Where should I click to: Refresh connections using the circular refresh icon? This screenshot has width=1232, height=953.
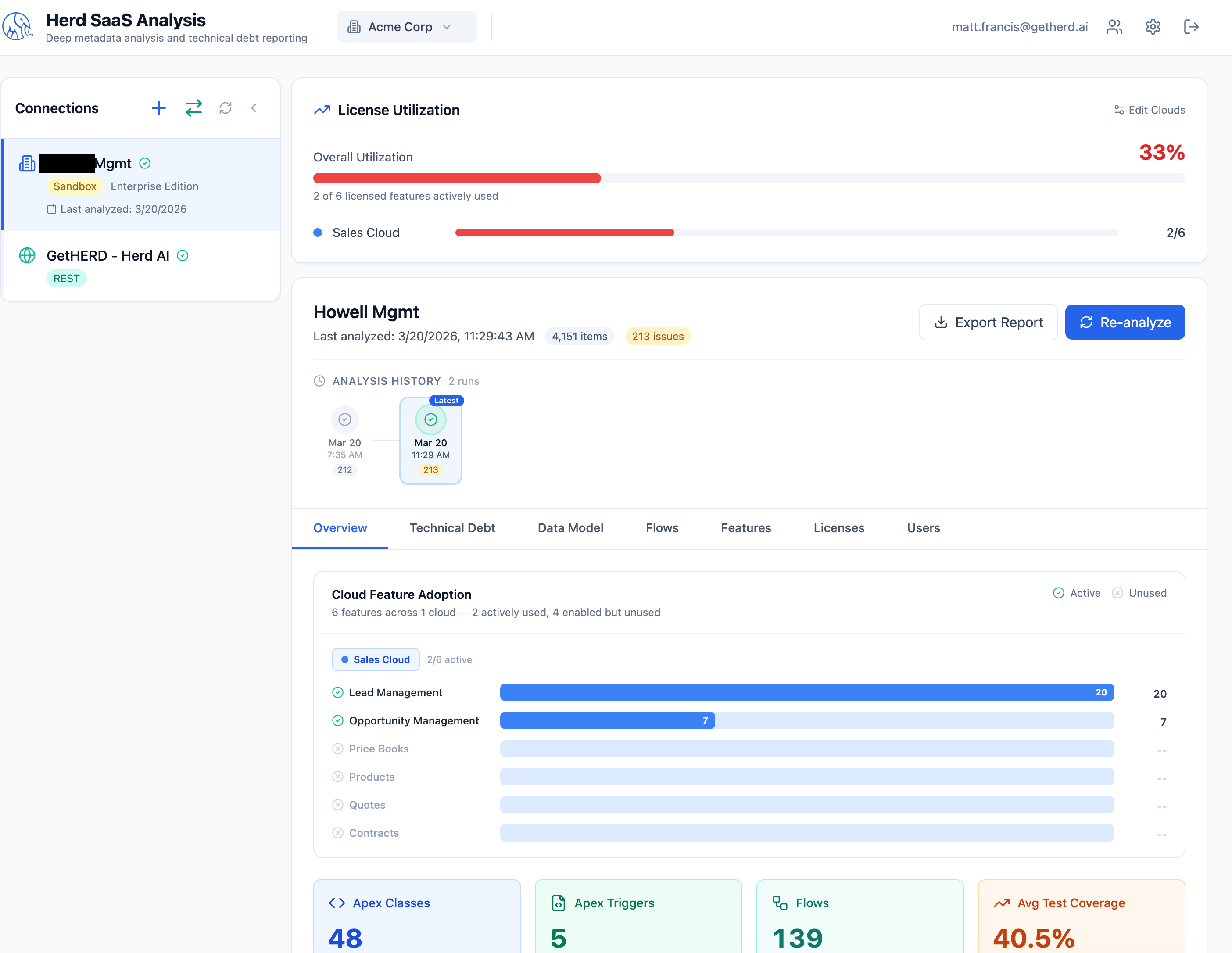click(226, 108)
